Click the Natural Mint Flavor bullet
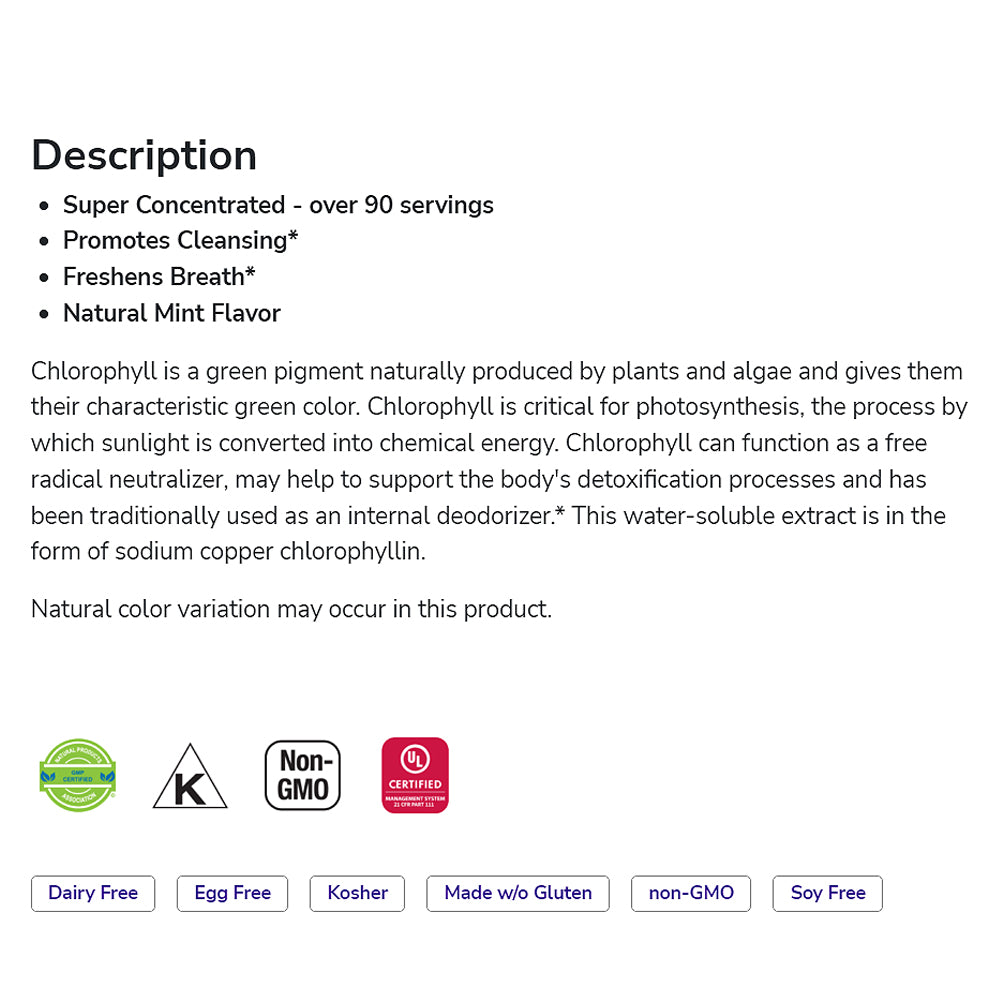 tap(171, 313)
